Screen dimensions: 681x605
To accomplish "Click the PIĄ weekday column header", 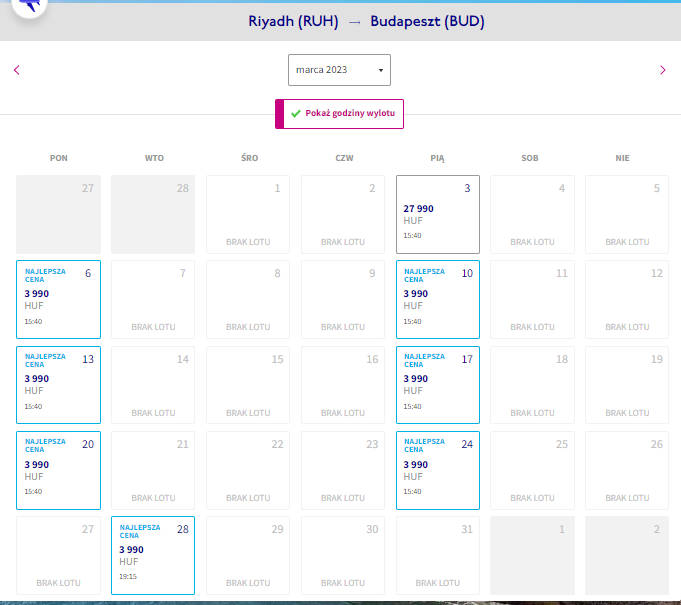I will pyautogui.click(x=437, y=158).
